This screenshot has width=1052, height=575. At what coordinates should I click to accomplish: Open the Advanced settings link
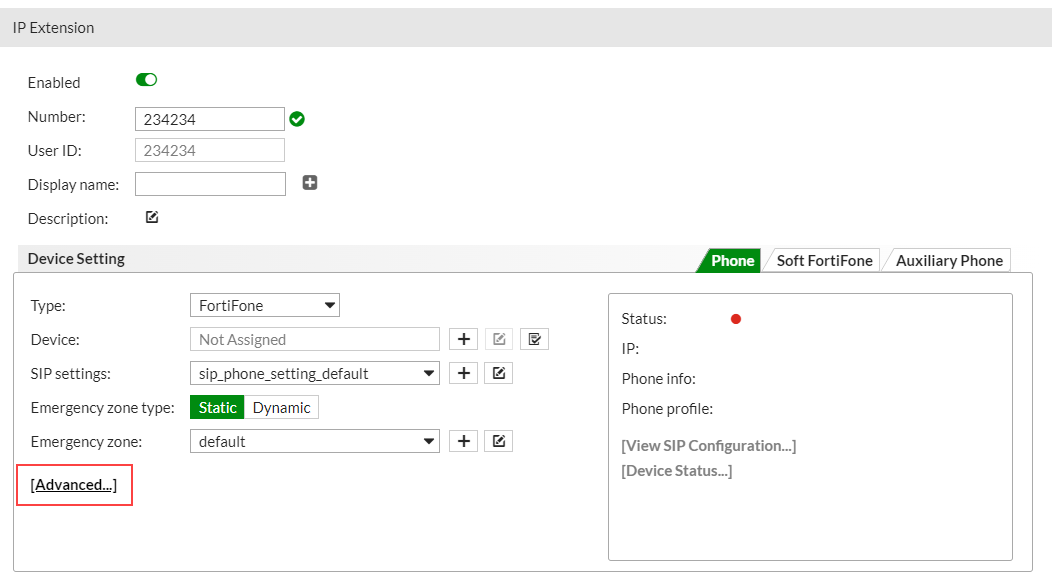coord(74,484)
